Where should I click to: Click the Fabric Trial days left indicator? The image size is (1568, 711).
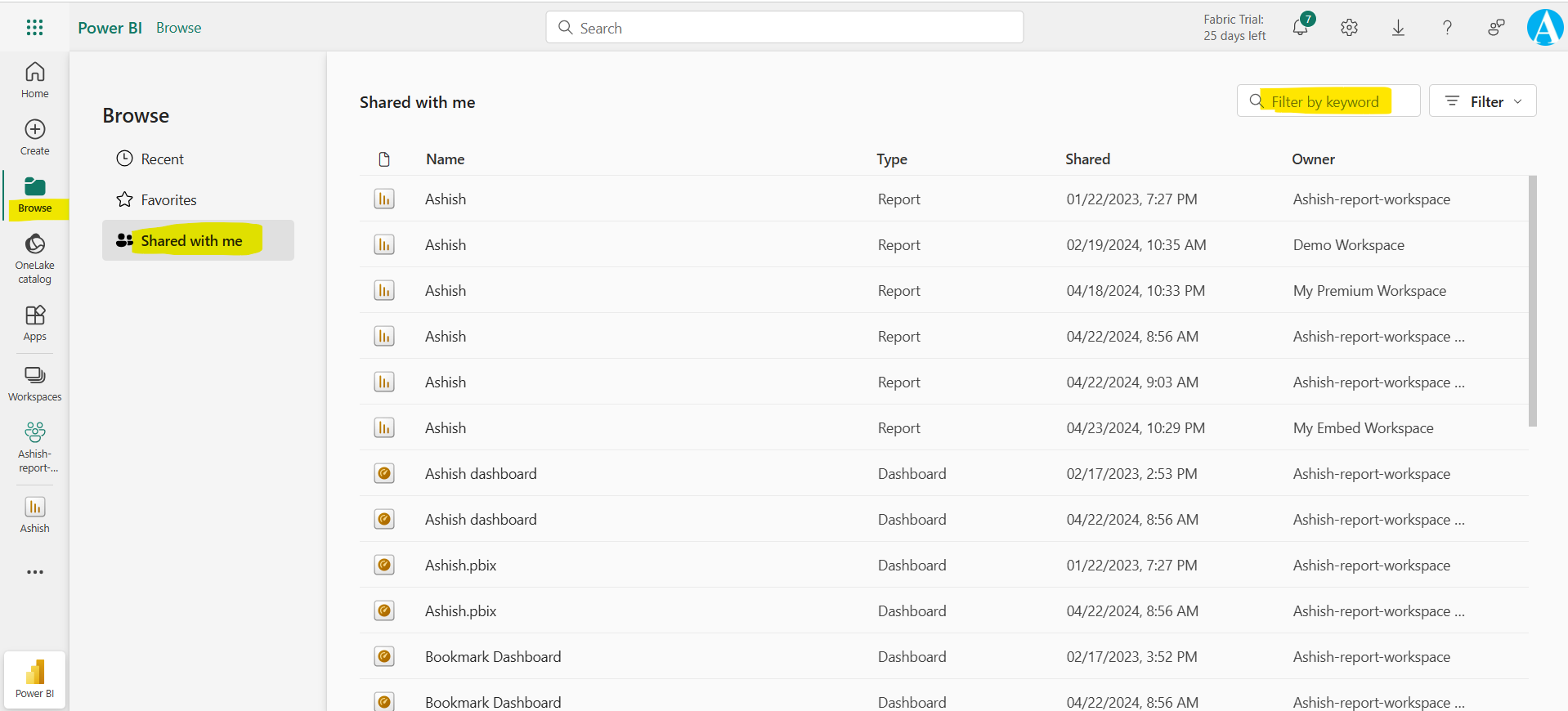click(x=1234, y=28)
